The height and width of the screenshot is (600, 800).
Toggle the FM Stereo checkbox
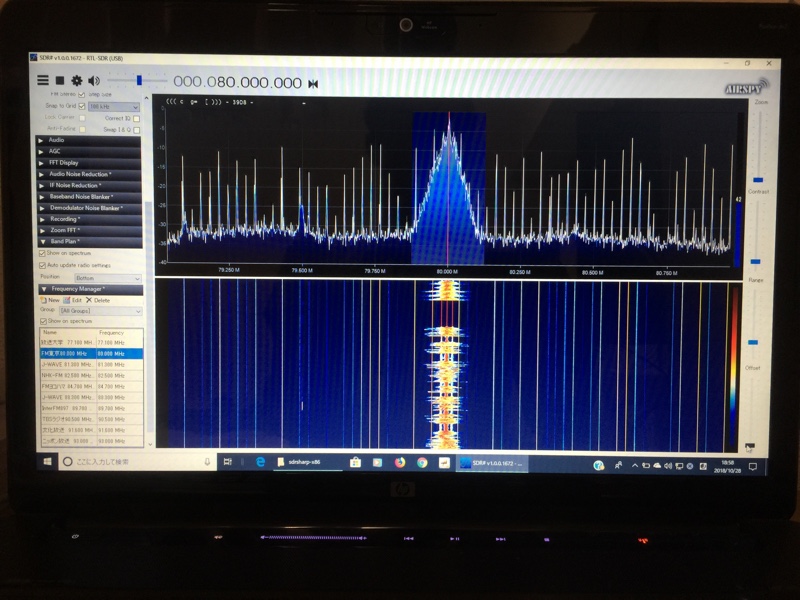pos(82,94)
